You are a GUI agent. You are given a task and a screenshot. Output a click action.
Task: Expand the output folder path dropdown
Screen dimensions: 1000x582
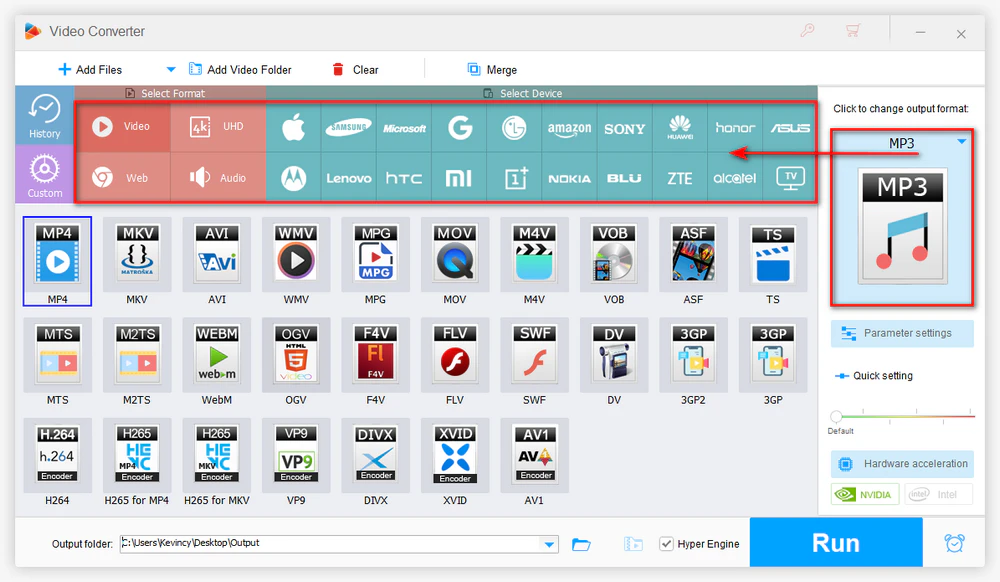pyautogui.click(x=548, y=544)
